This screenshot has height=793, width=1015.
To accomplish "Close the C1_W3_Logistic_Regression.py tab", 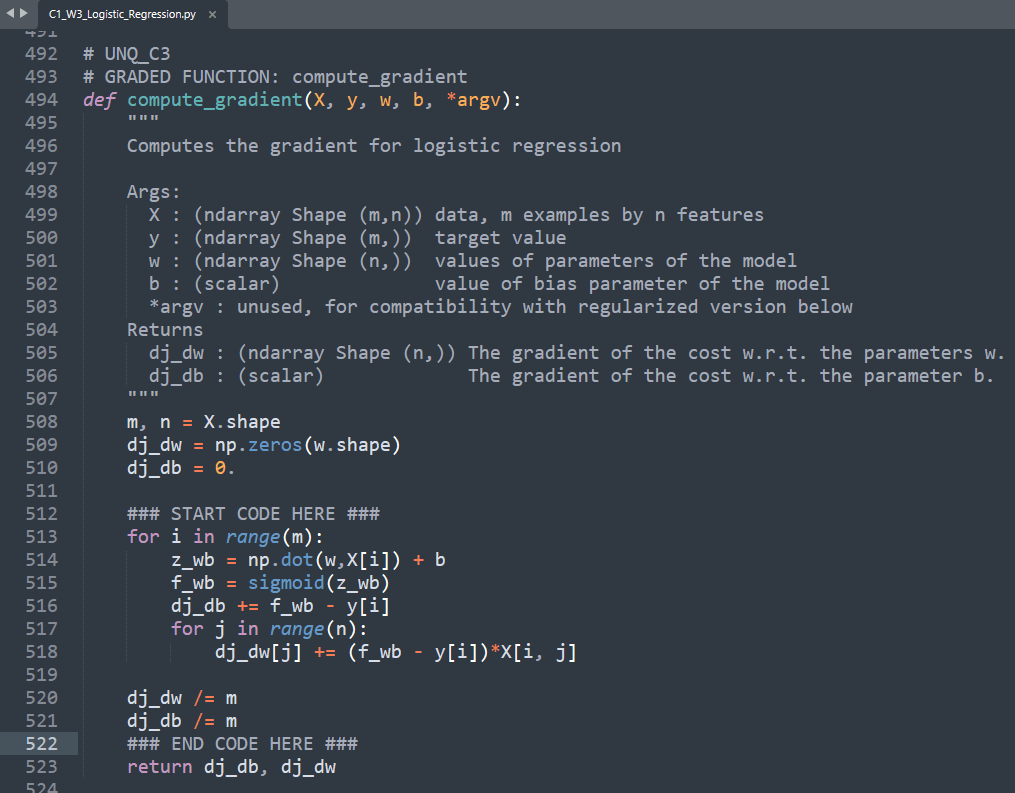I will 211,15.
